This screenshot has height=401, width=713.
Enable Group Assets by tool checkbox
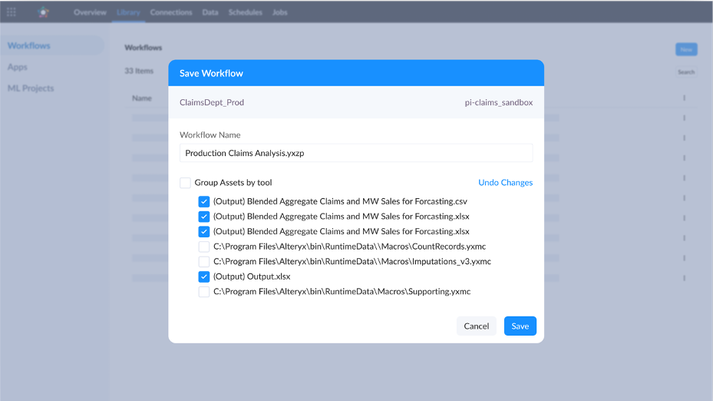coord(185,183)
